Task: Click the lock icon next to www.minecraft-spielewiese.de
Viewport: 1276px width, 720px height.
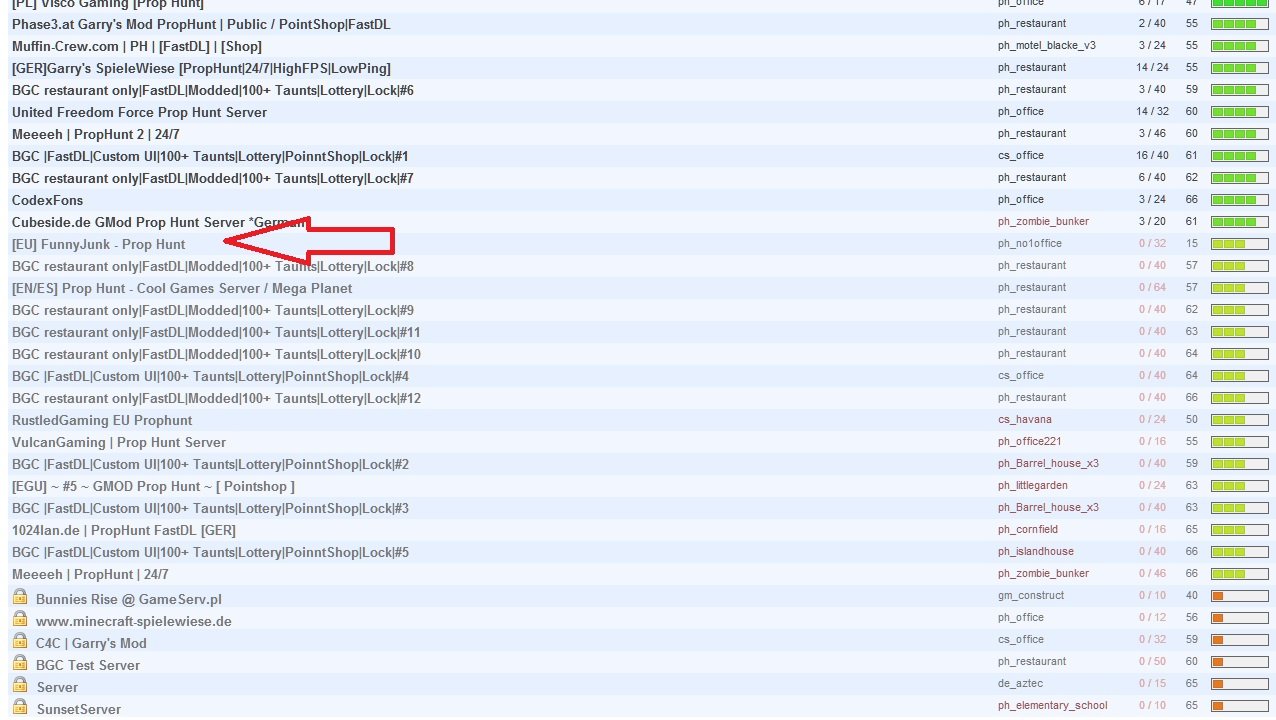Action: click(19, 619)
